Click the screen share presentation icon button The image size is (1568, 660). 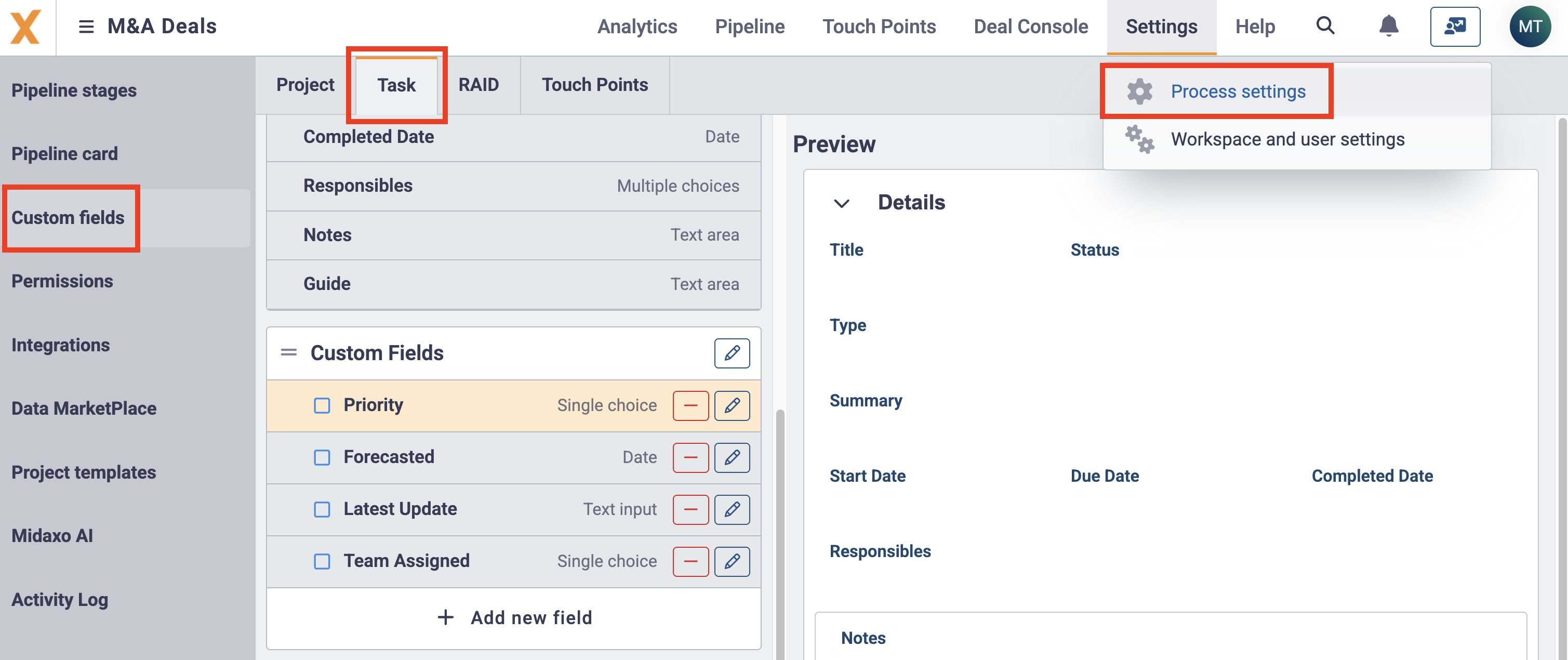click(1455, 27)
